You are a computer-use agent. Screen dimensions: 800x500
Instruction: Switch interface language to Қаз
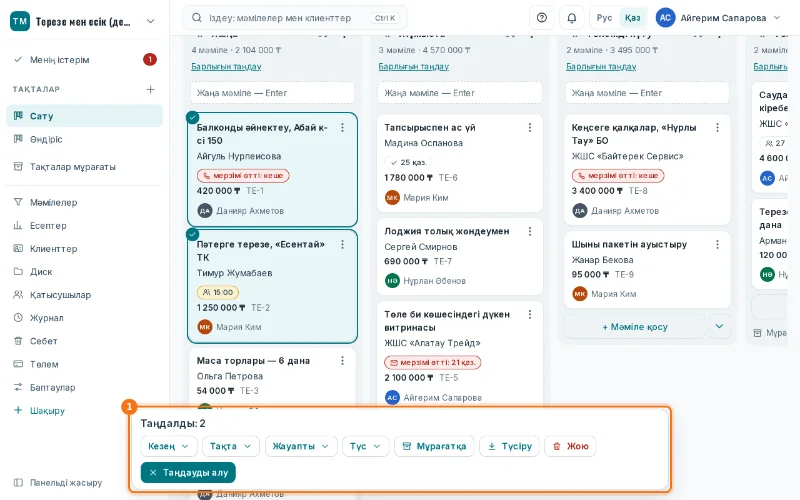[x=633, y=18]
